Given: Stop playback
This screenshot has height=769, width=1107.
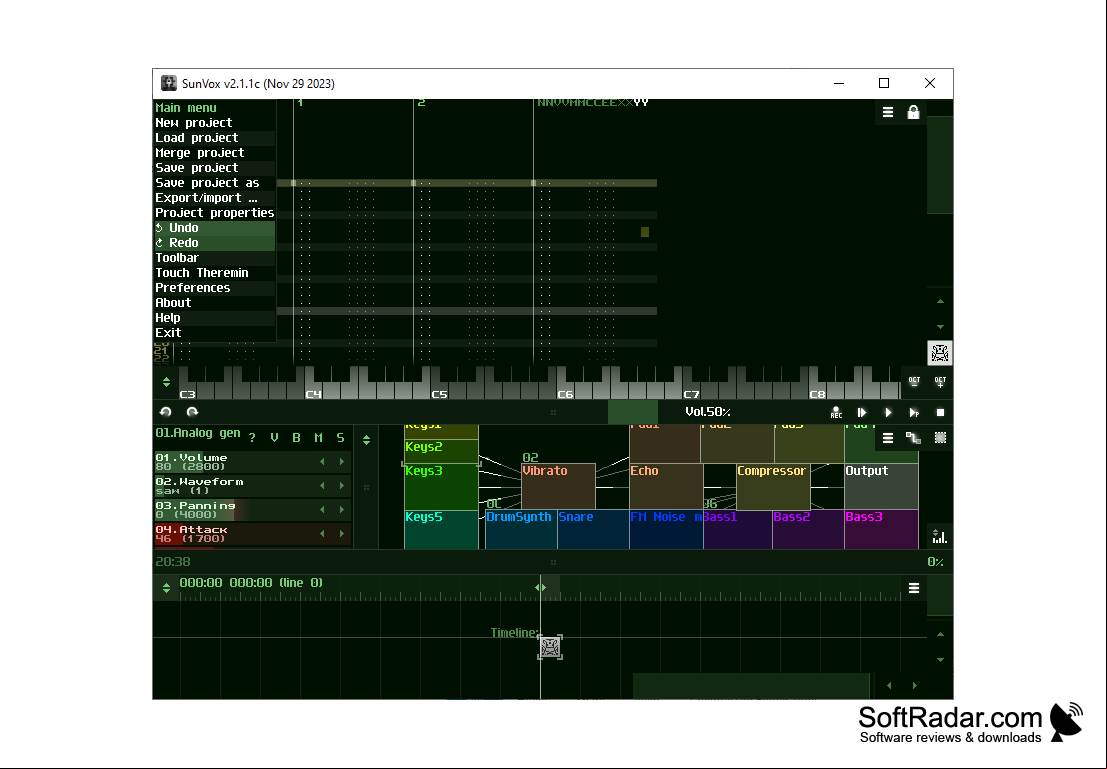Looking at the screenshot, I should (940, 412).
